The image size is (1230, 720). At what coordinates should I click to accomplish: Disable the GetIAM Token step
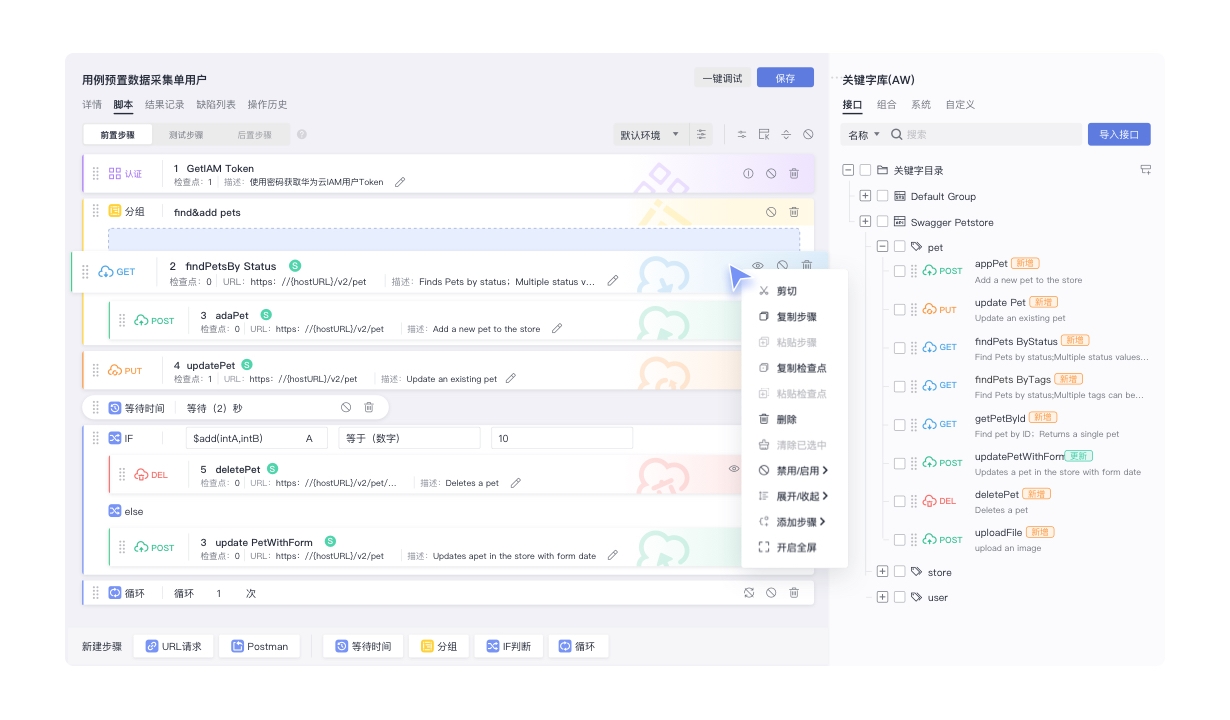pos(771,173)
